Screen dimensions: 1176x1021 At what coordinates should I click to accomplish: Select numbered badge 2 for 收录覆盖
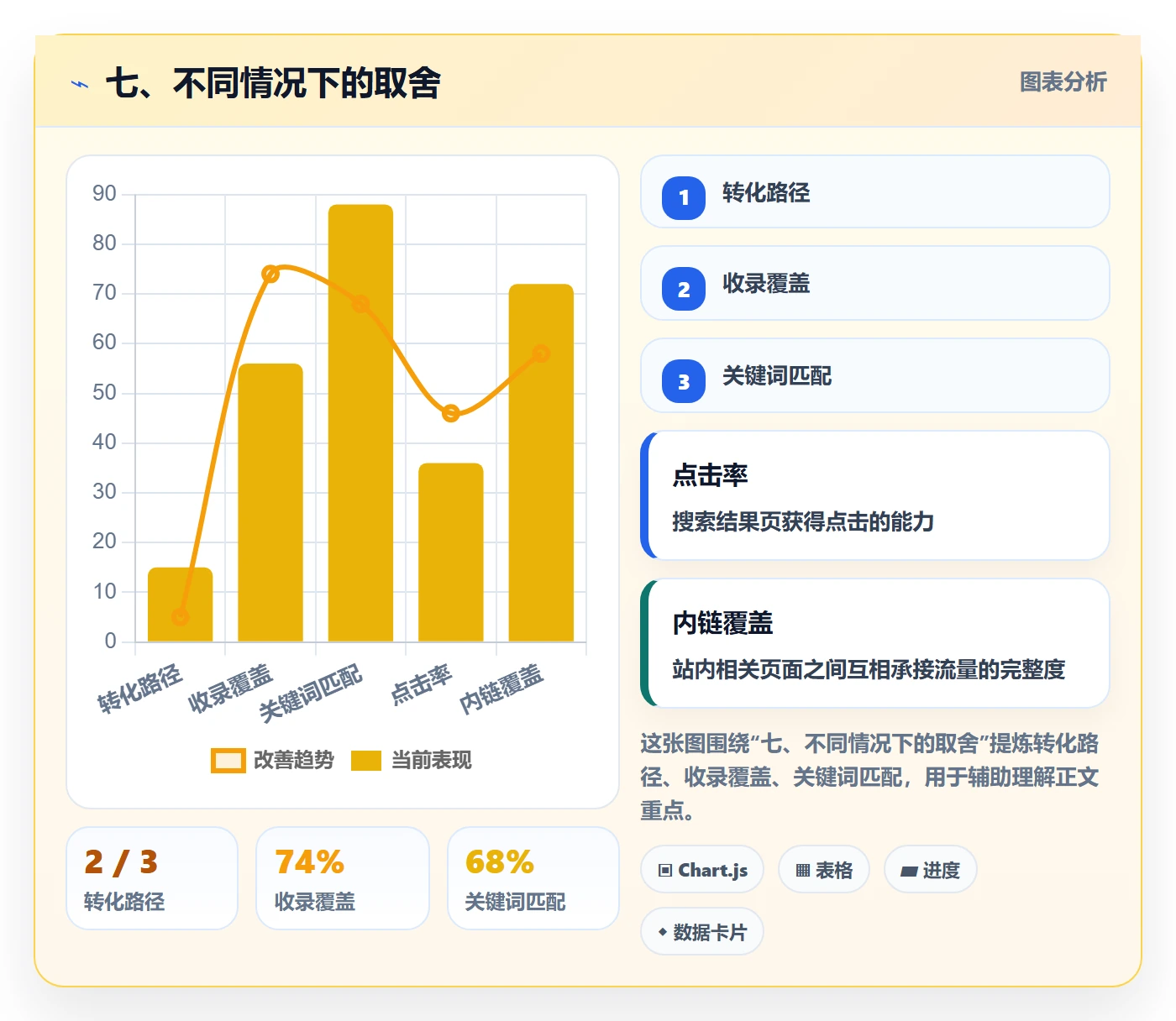684,289
